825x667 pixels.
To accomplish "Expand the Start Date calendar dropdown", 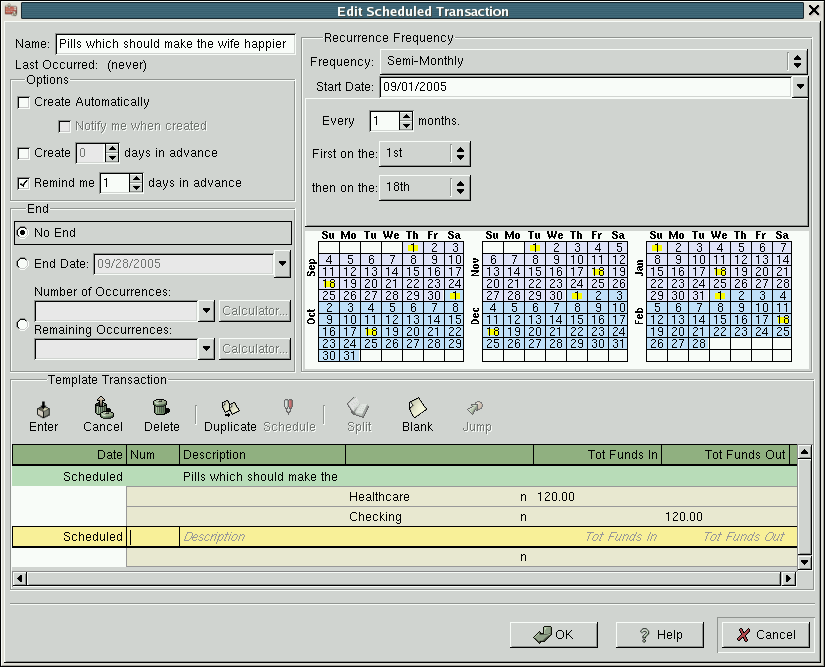I will (x=798, y=87).
